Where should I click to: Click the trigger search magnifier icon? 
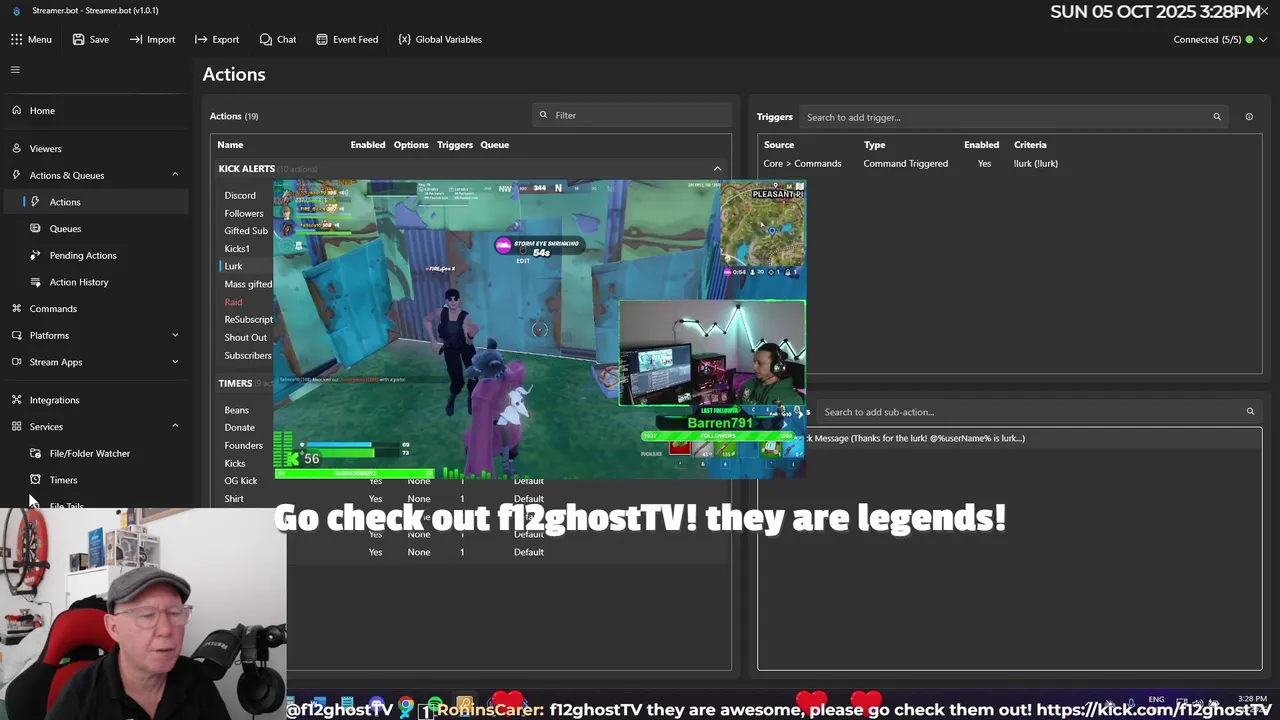[1217, 117]
